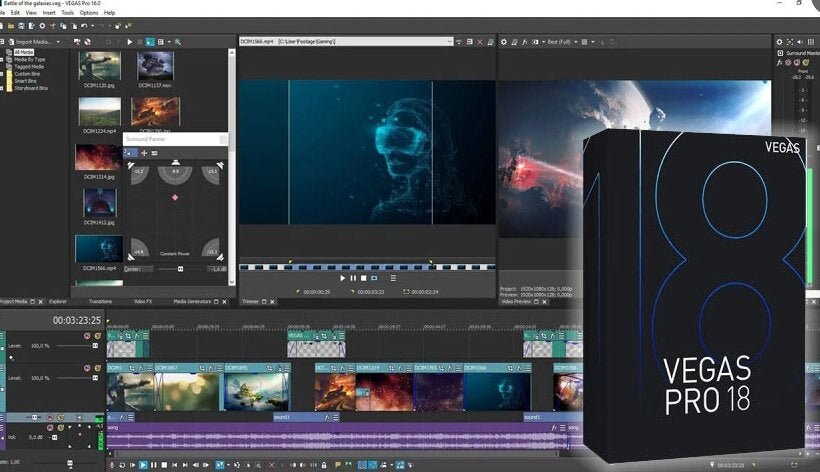Click the Paste icon in main toolbar
820x472 pixels.
click(x=74, y=26)
